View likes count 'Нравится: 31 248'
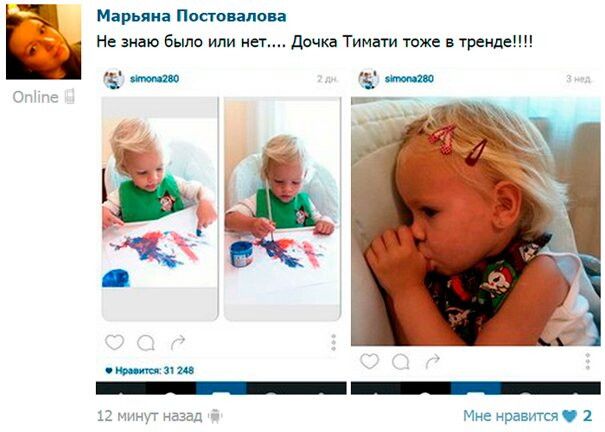 (x=150, y=371)
